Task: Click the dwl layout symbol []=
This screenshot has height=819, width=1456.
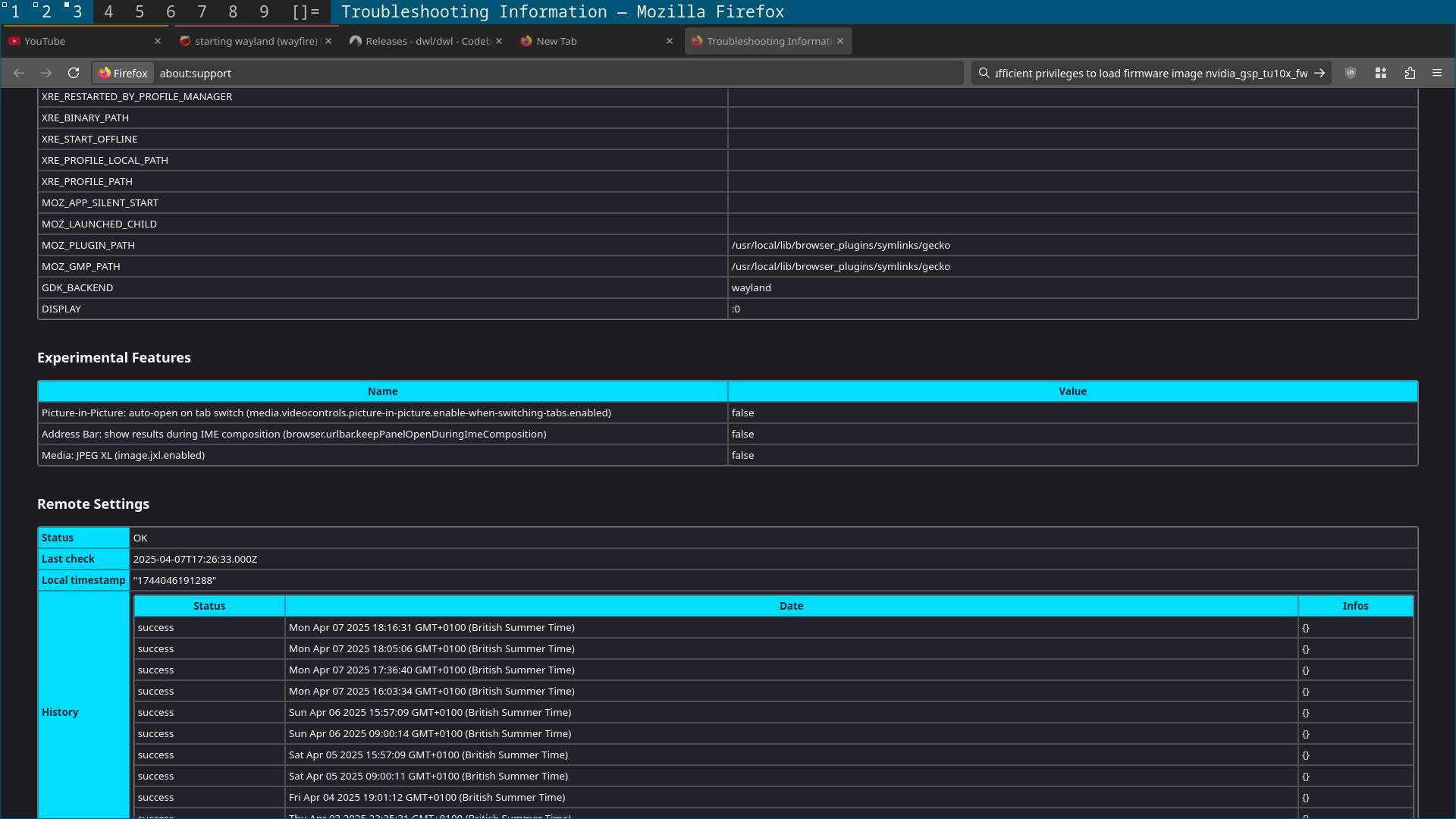Action: coord(306,12)
